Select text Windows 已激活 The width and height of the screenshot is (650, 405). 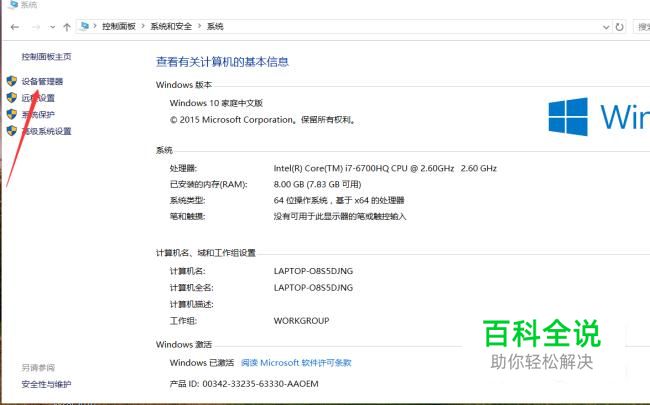202,363
